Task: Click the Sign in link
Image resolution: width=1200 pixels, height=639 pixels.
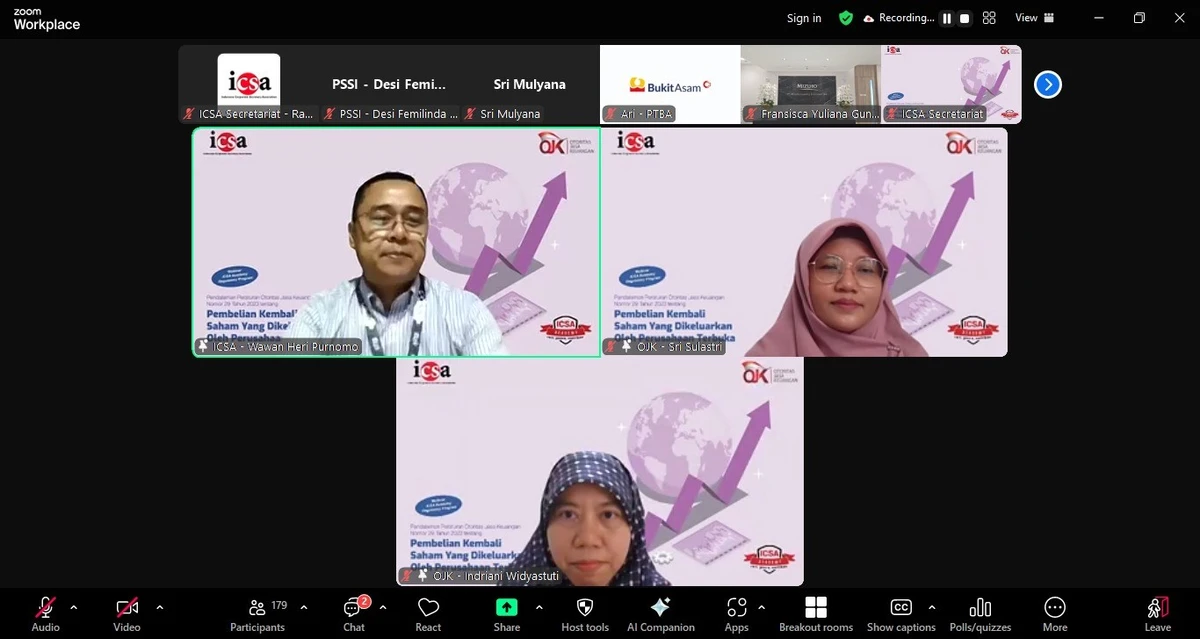Action: pos(803,17)
